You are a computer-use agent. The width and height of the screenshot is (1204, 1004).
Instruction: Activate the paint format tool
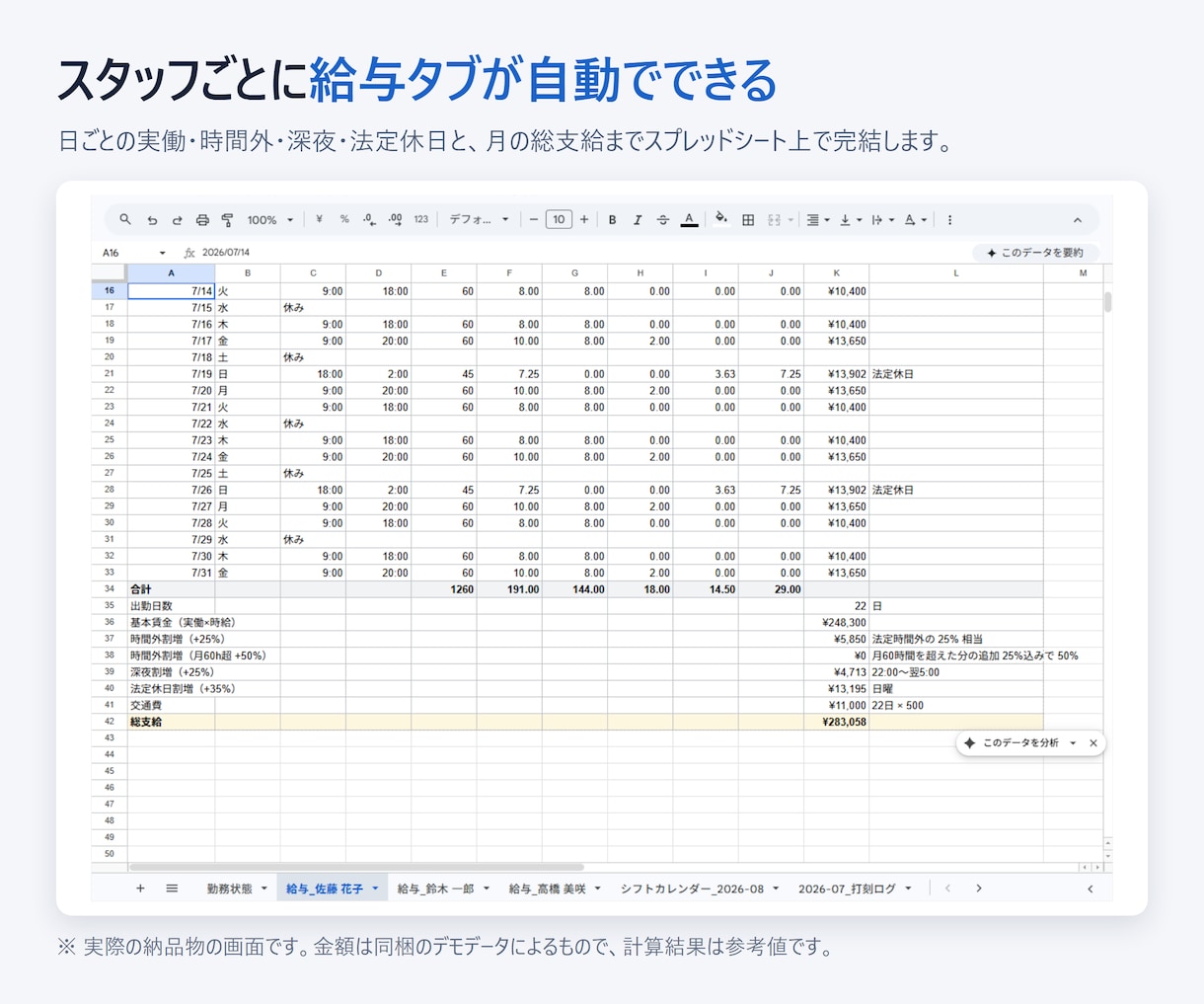(227, 220)
